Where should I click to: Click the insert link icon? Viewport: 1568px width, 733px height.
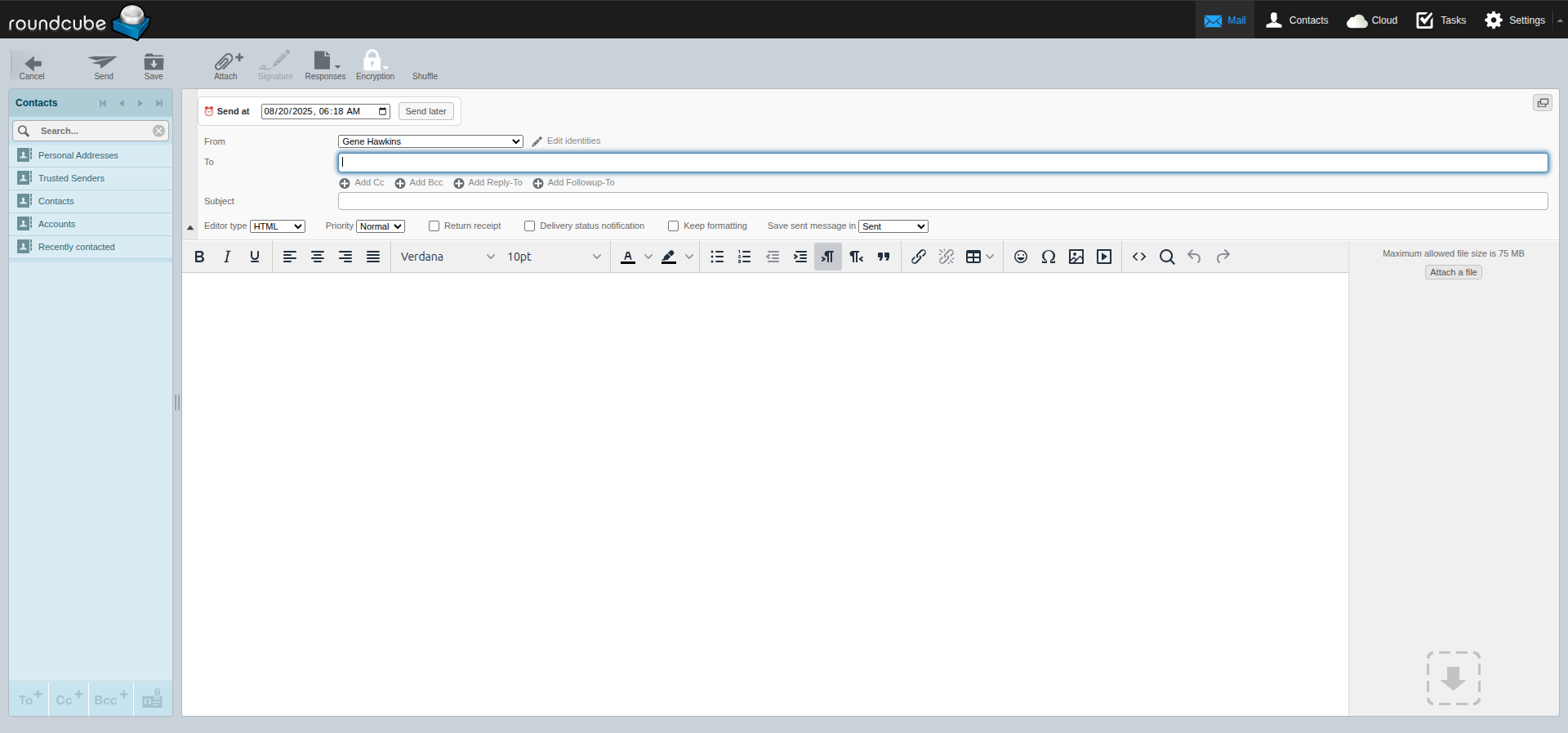click(918, 257)
